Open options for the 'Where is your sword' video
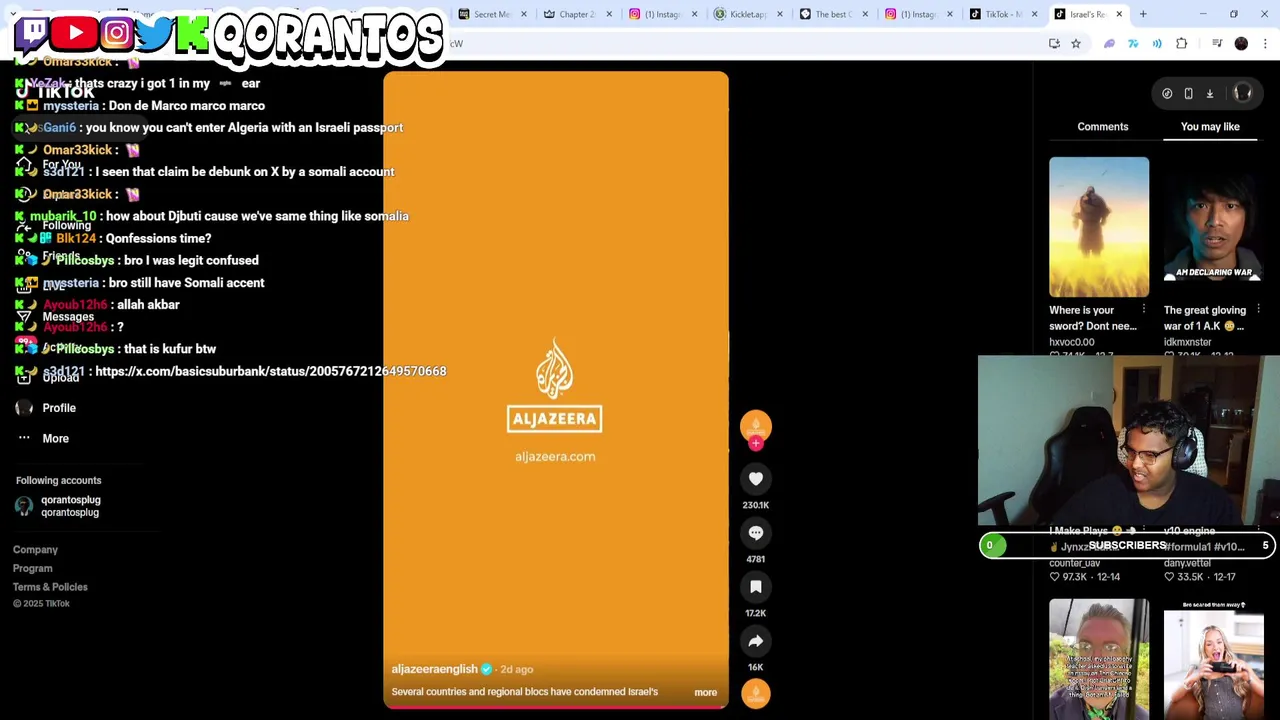This screenshot has width=1280, height=720. pos(1144,310)
